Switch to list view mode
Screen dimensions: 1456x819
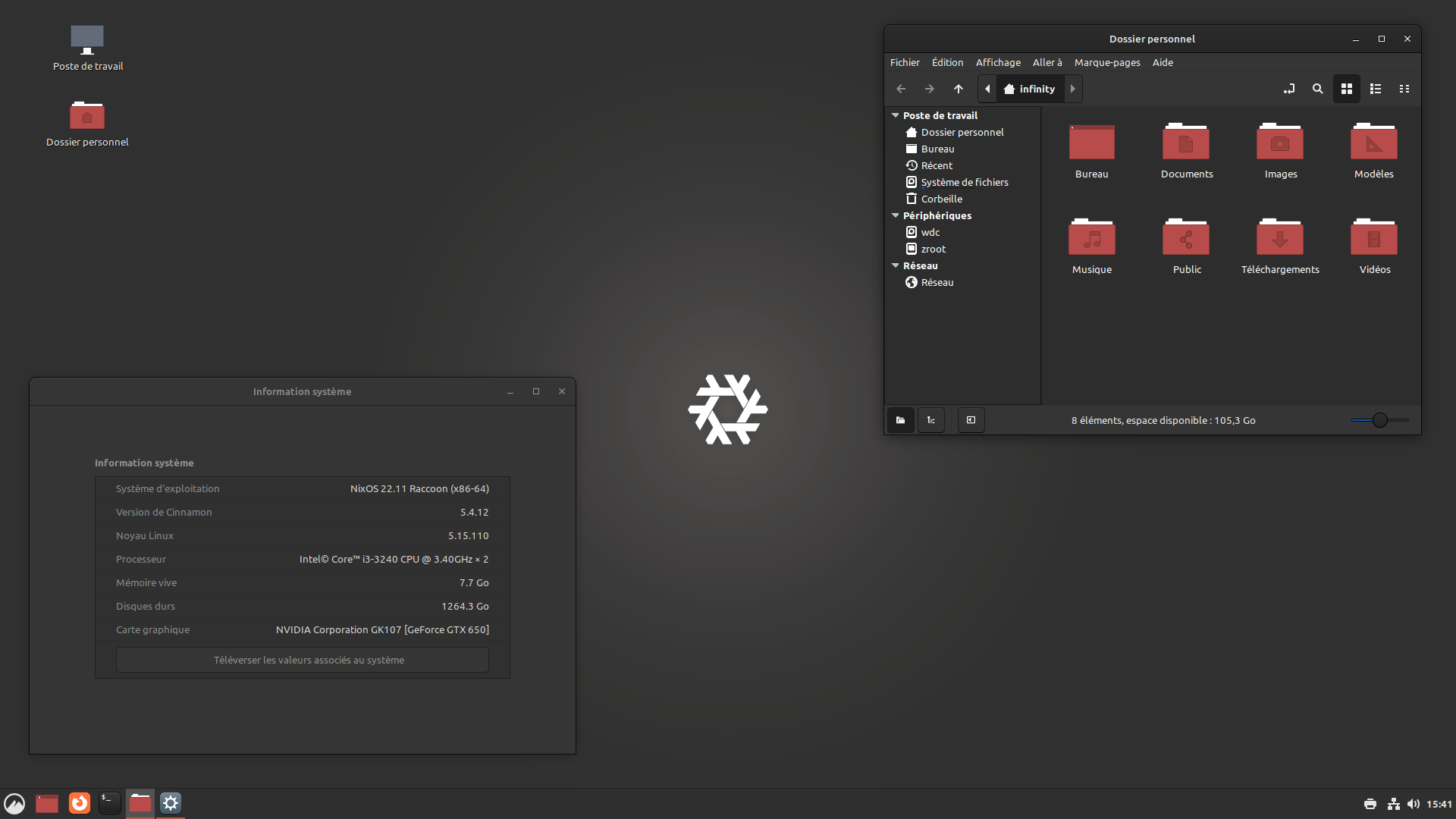[x=1375, y=89]
